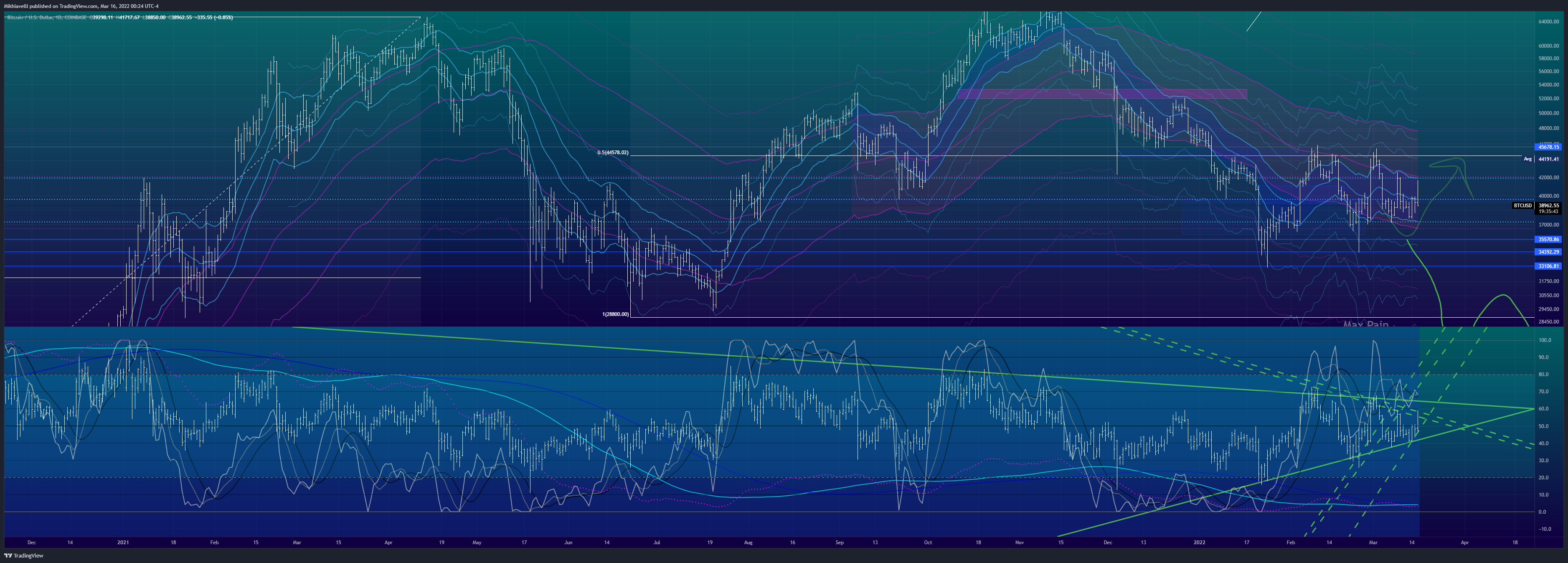
Task: Select the current price value 38962.55
Action: point(1548,205)
